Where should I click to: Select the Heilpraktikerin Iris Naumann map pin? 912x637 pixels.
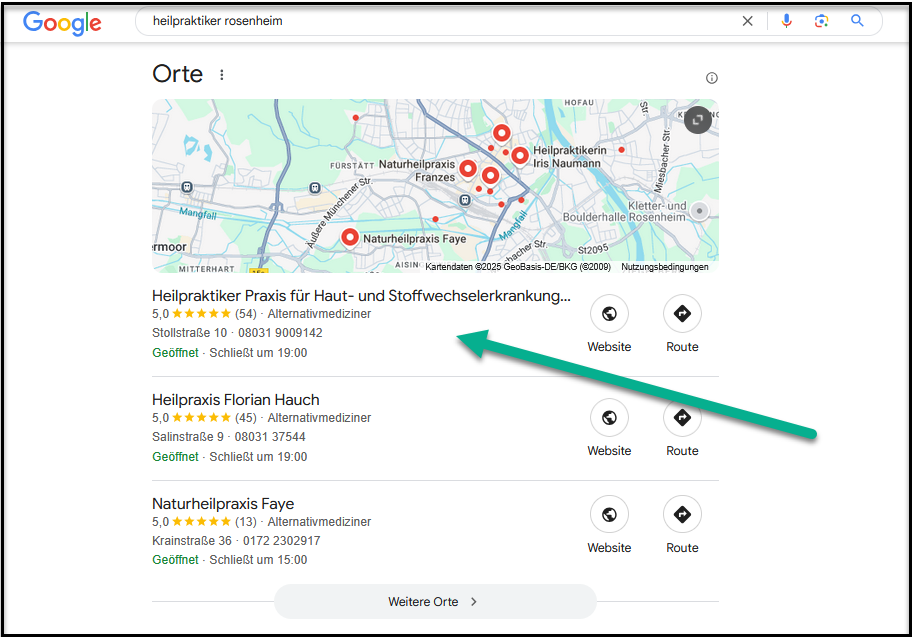click(x=520, y=156)
